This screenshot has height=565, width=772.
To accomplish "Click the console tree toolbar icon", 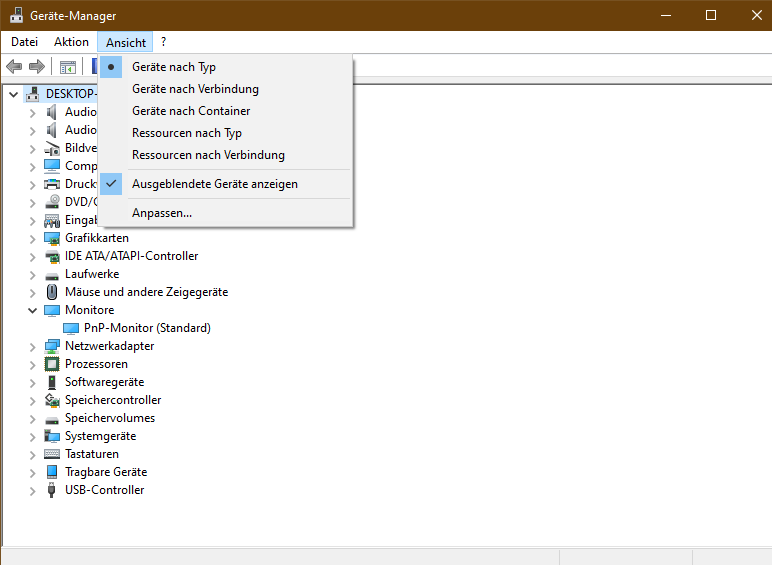I will pos(67,67).
